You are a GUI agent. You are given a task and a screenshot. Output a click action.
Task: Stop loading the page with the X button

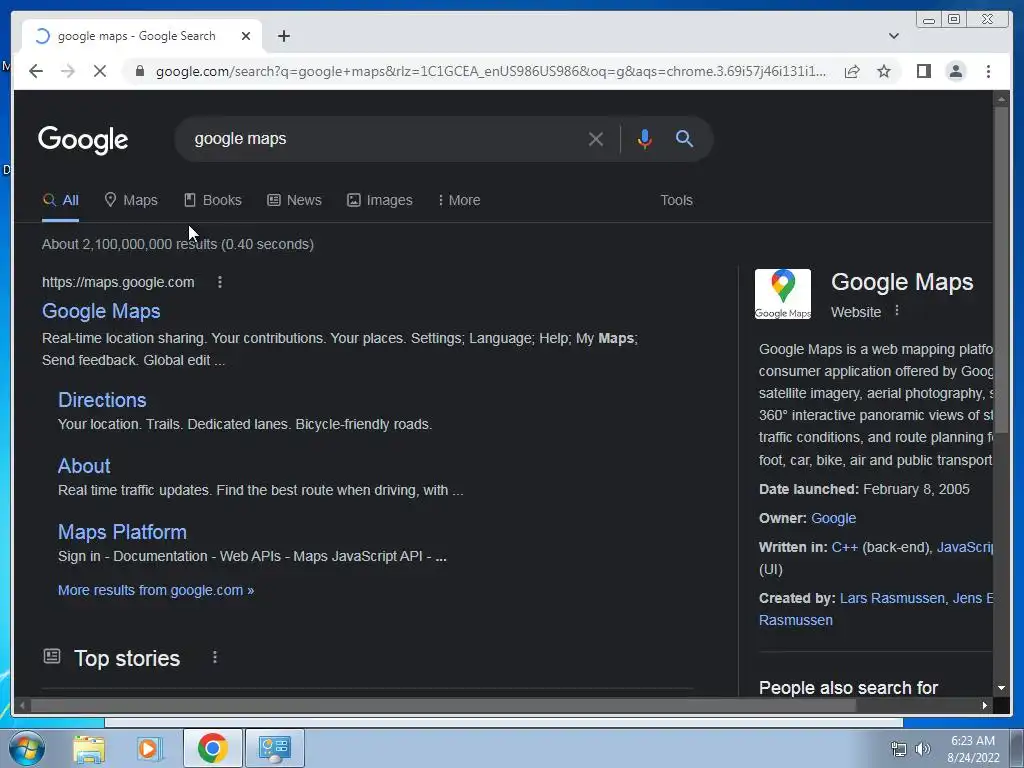pos(99,71)
